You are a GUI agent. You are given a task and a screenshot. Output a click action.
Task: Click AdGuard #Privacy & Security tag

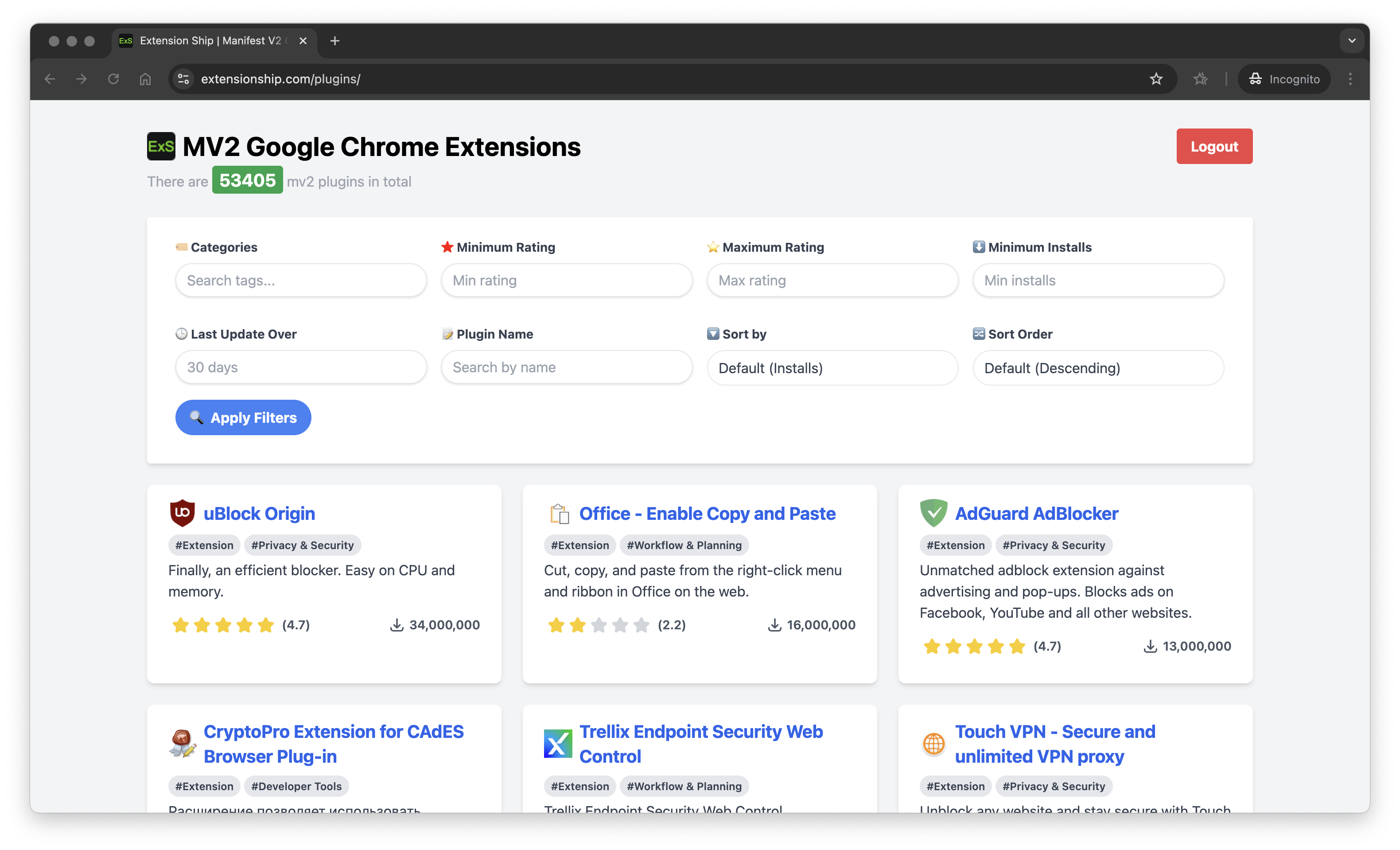tap(1054, 545)
